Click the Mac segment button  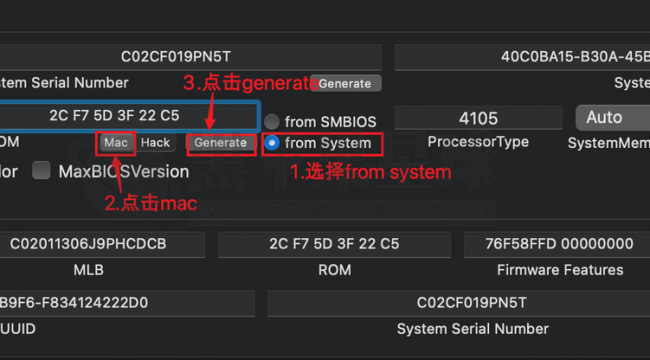[116, 143]
